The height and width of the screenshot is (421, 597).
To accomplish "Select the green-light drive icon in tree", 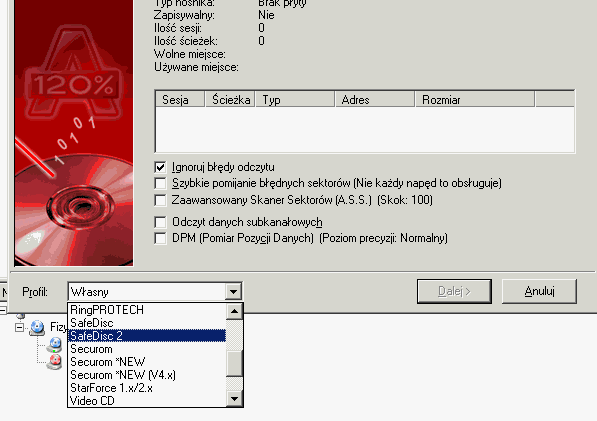I will (54, 344).
